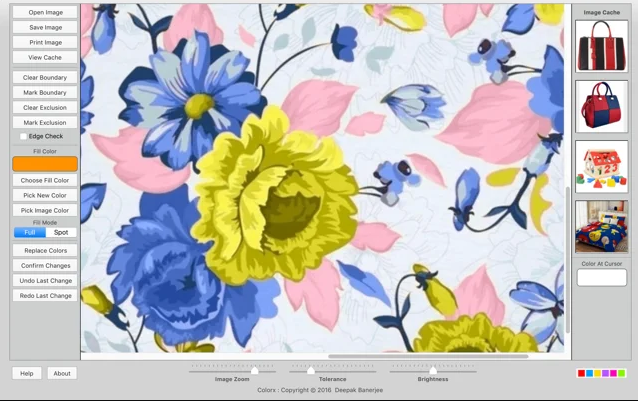Click Print Image button
Screen dimensions: 638x401
45,42
